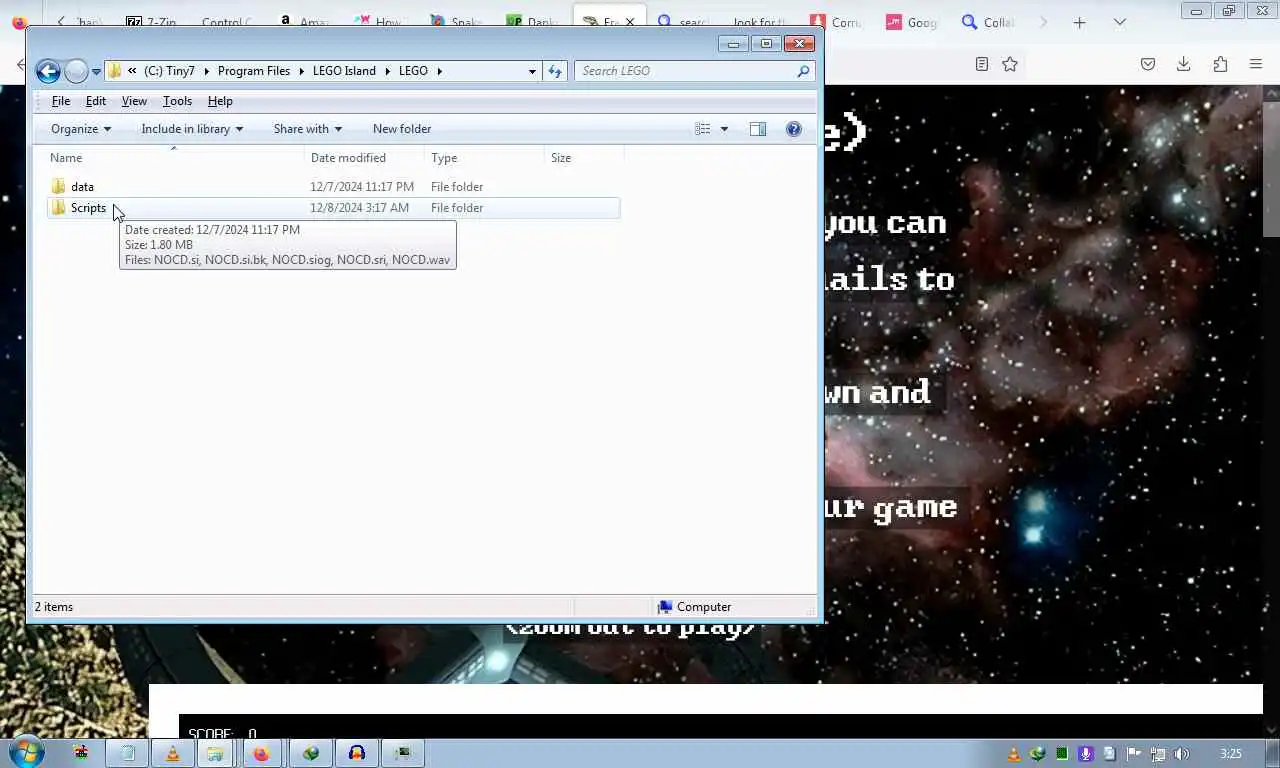Screen dimensions: 1280x768
Task: Click the blue Help question mark icon
Action: tap(794, 129)
